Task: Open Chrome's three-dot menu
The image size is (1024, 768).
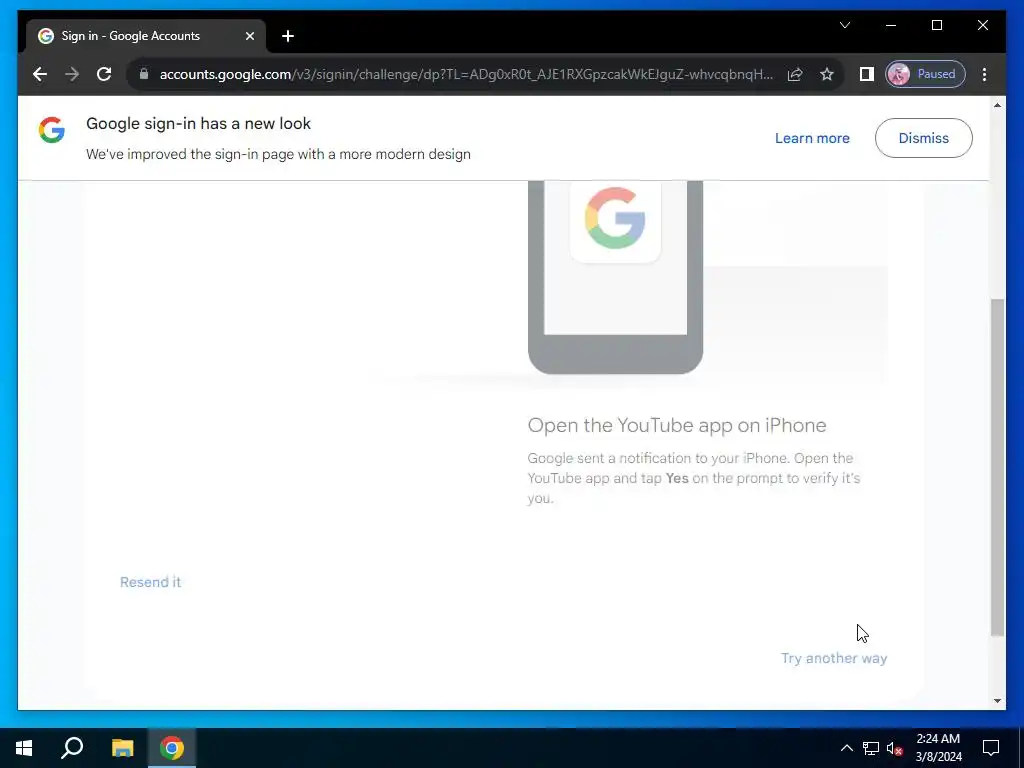Action: (984, 74)
